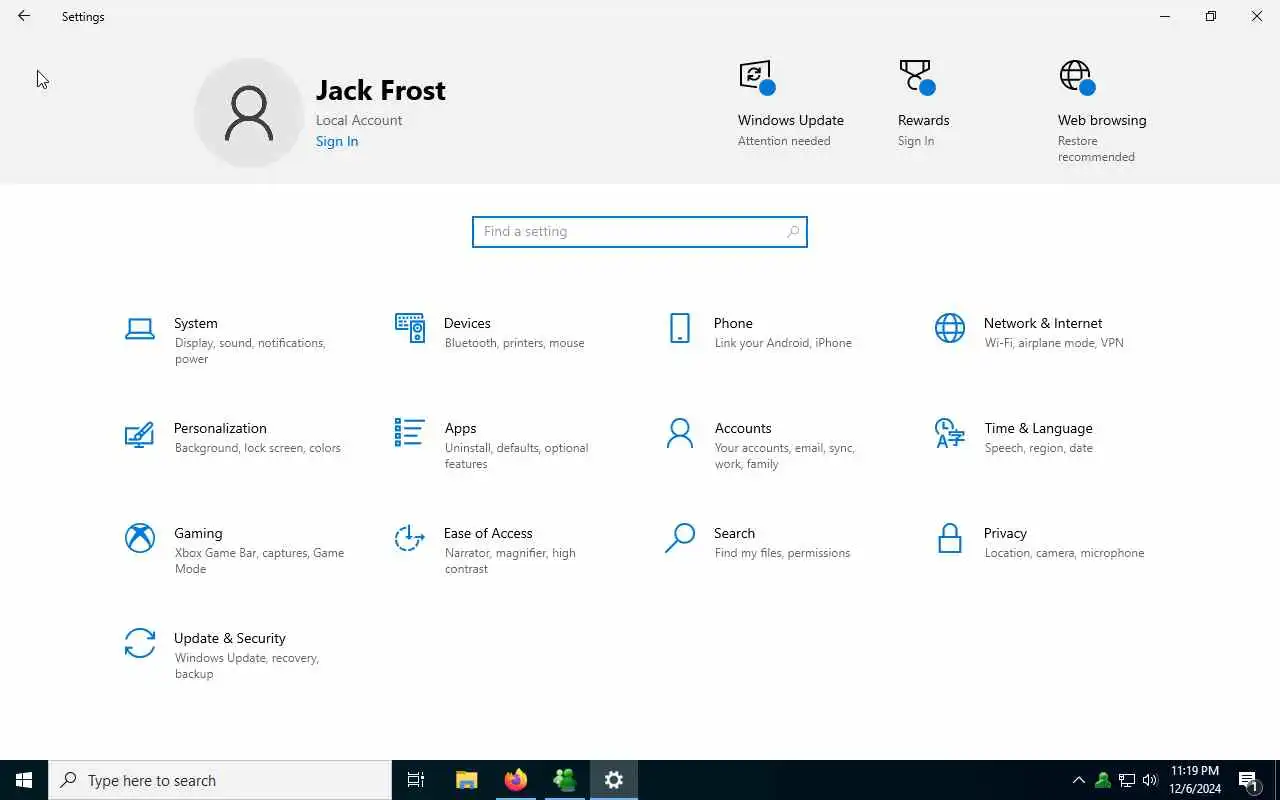Open the Devices keyboard icon
This screenshot has width=1280, height=800.
(x=410, y=327)
